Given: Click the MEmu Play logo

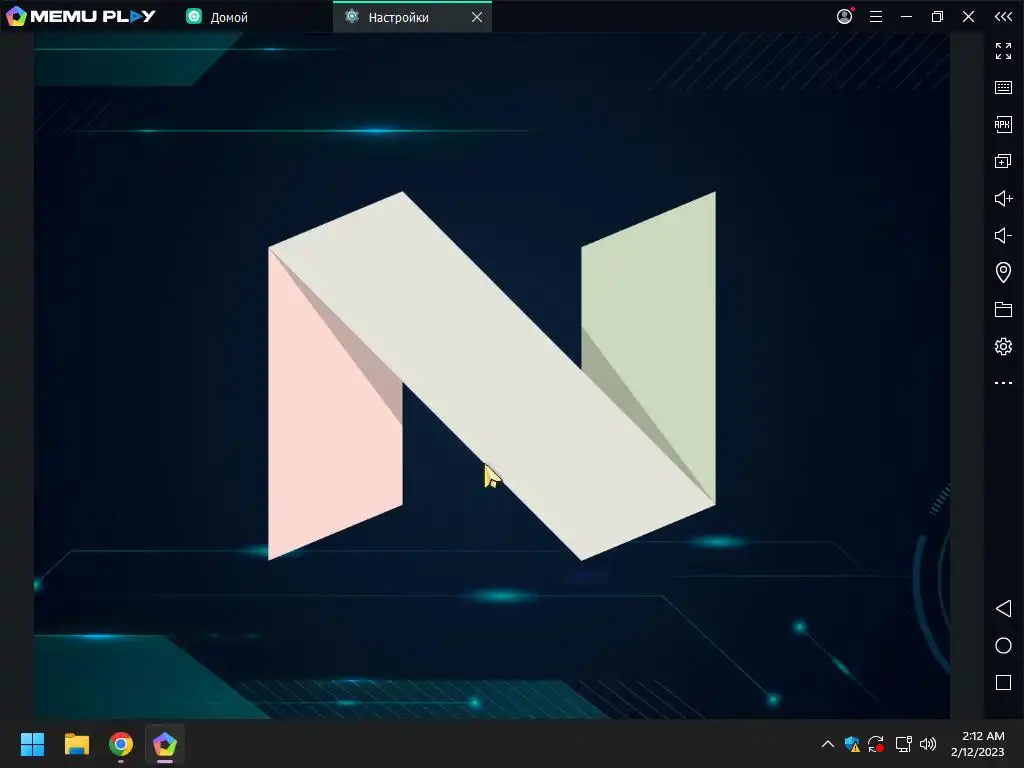Looking at the screenshot, I should pos(81,16).
